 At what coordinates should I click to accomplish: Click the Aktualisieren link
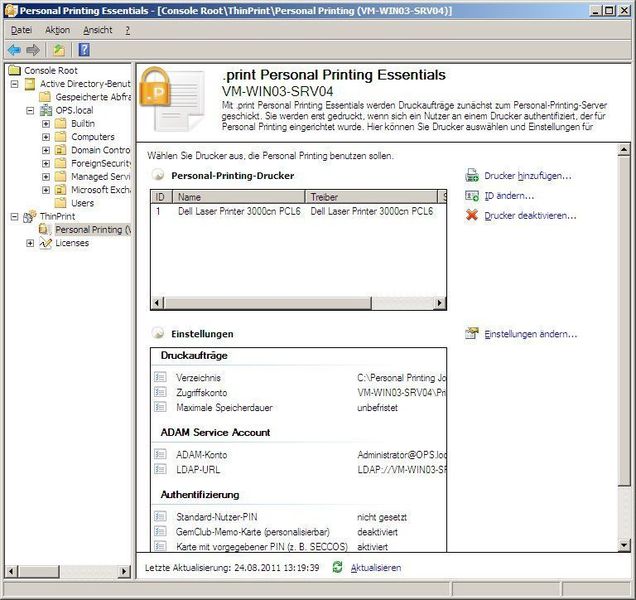376,568
